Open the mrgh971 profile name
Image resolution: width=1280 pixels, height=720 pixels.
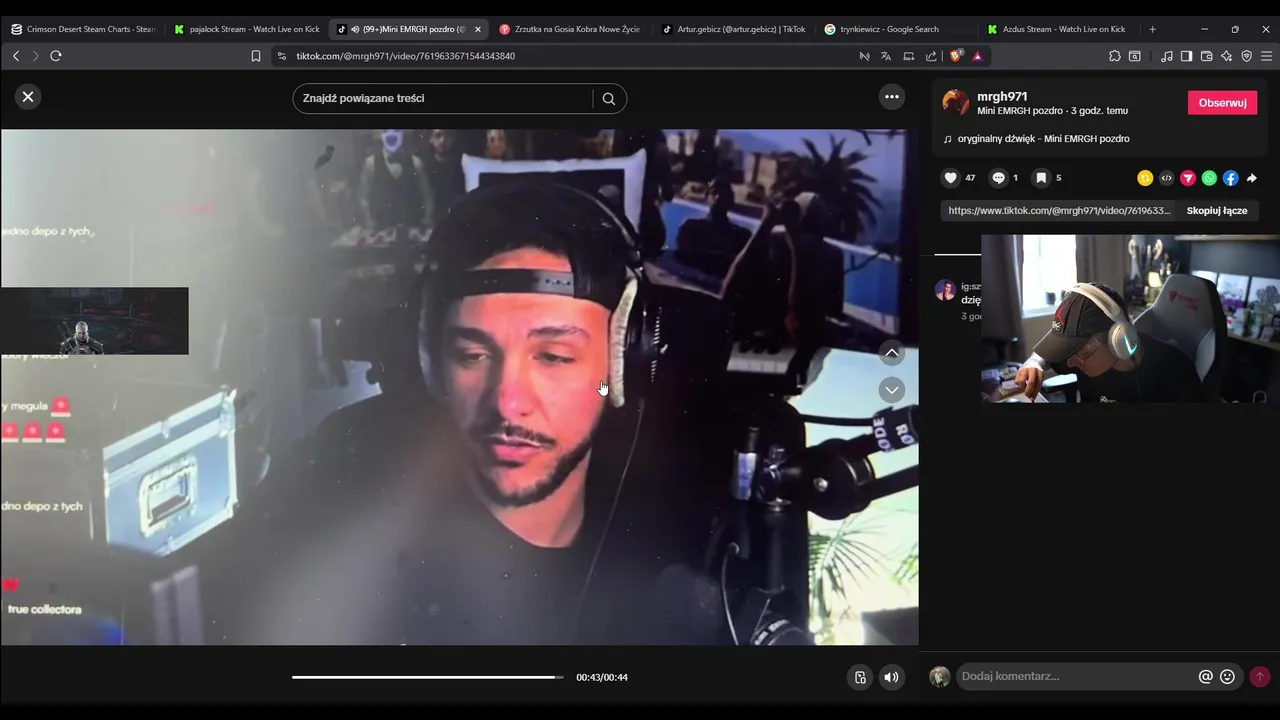click(1002, 97)
